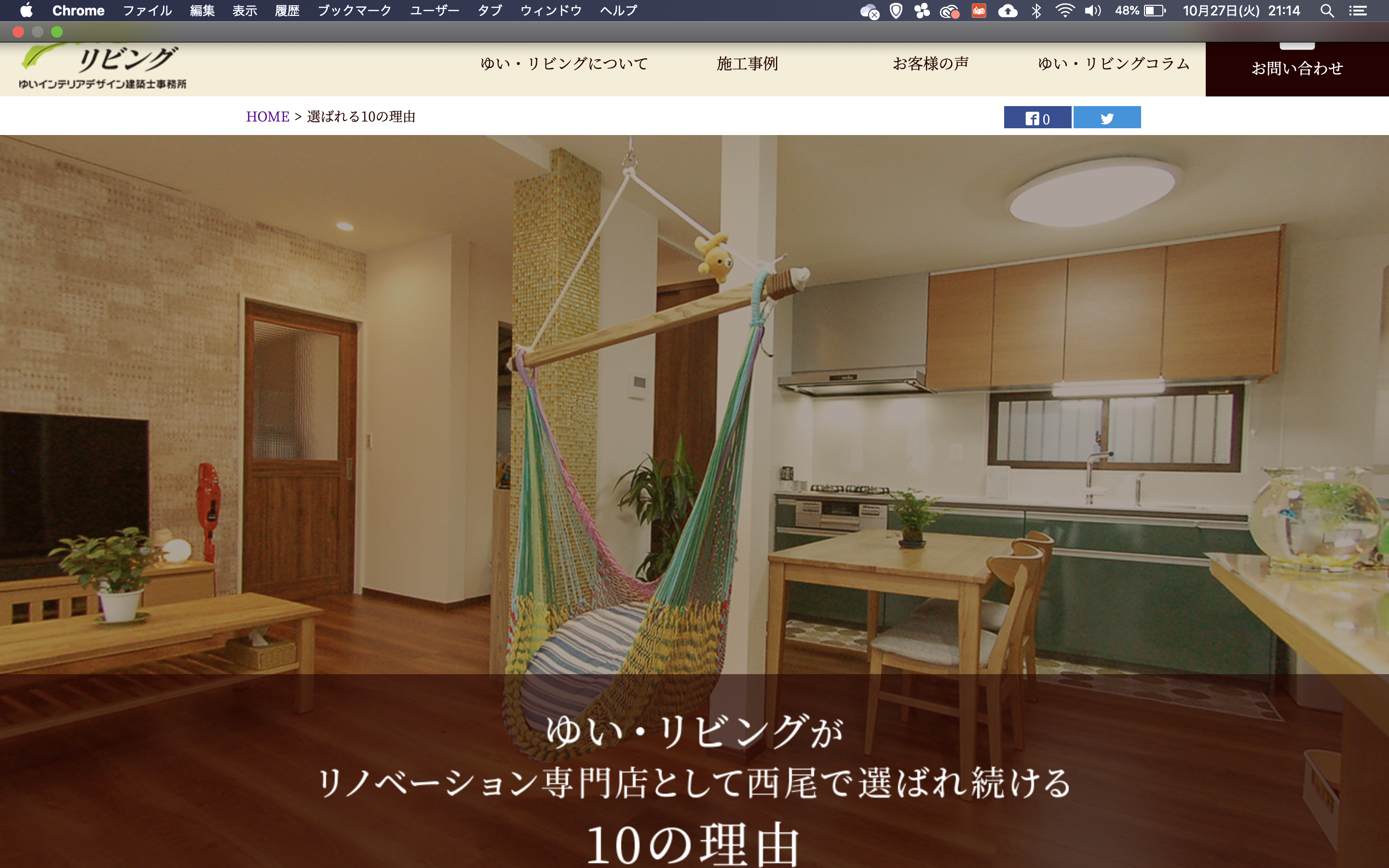This screenshot has height=868, width=1389.
Task: Open the volume control in menu bar
Action: pos(1092,10)
